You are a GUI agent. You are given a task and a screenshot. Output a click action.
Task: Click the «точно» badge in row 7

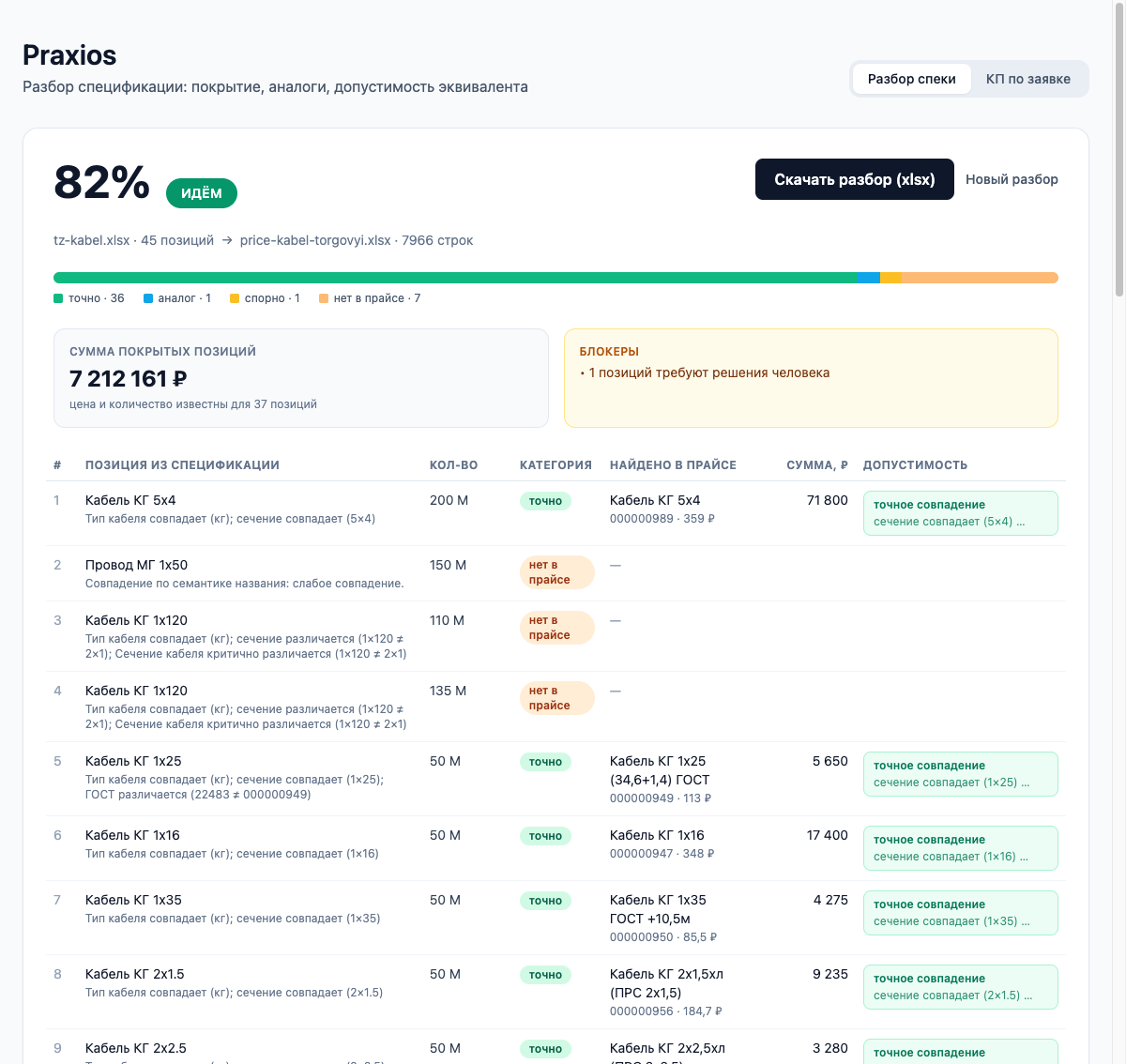545,901
